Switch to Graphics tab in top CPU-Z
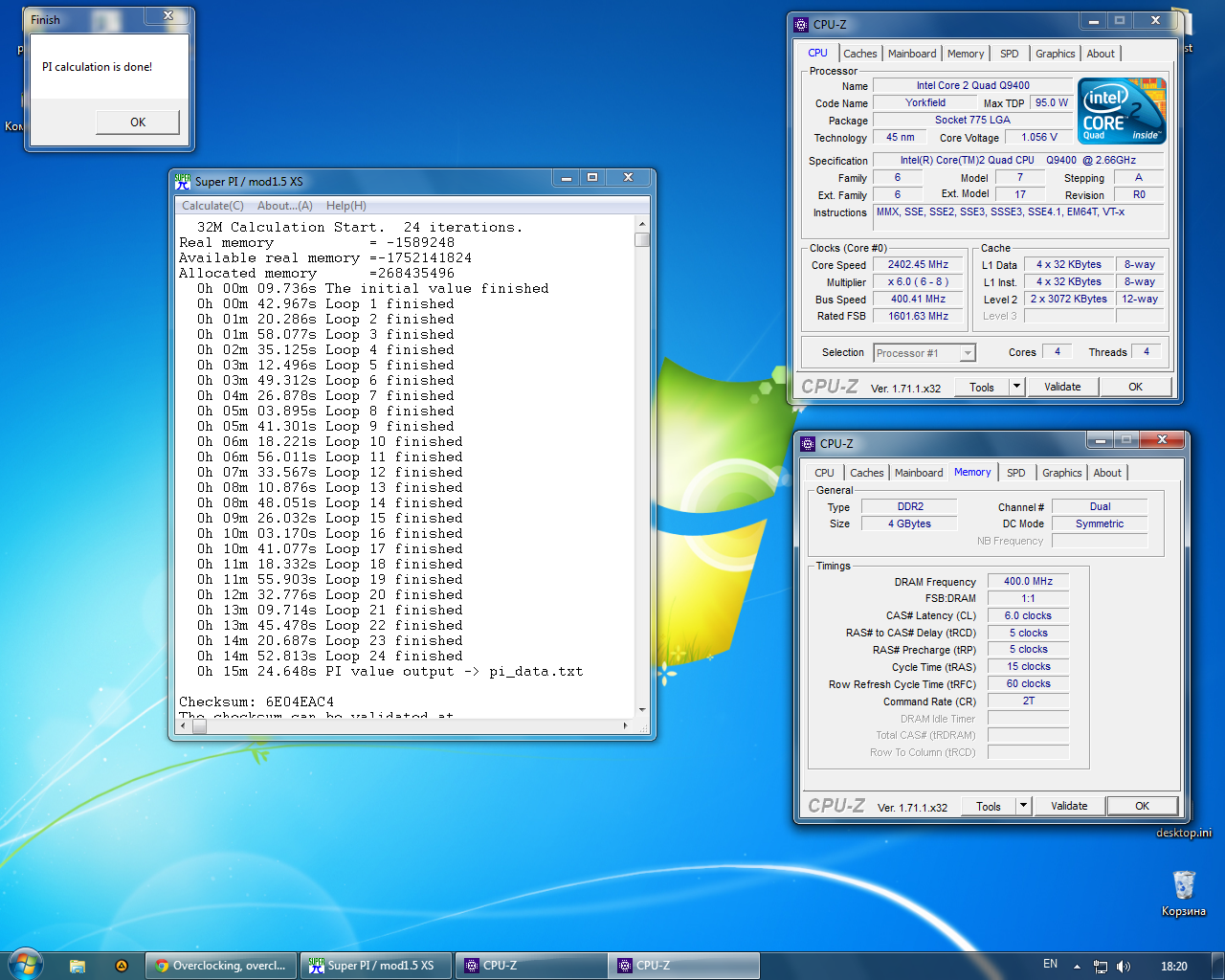 pos(1056,54)
